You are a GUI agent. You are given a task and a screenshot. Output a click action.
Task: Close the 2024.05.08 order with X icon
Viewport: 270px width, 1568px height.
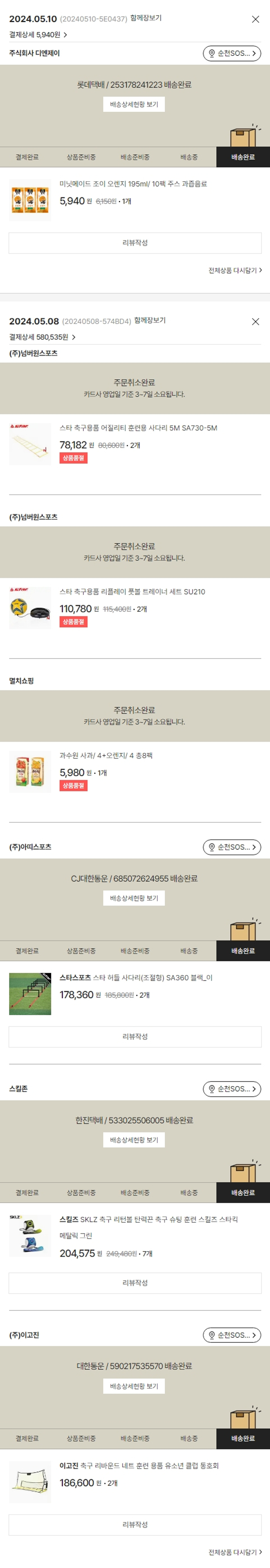(x=255, y=321)
